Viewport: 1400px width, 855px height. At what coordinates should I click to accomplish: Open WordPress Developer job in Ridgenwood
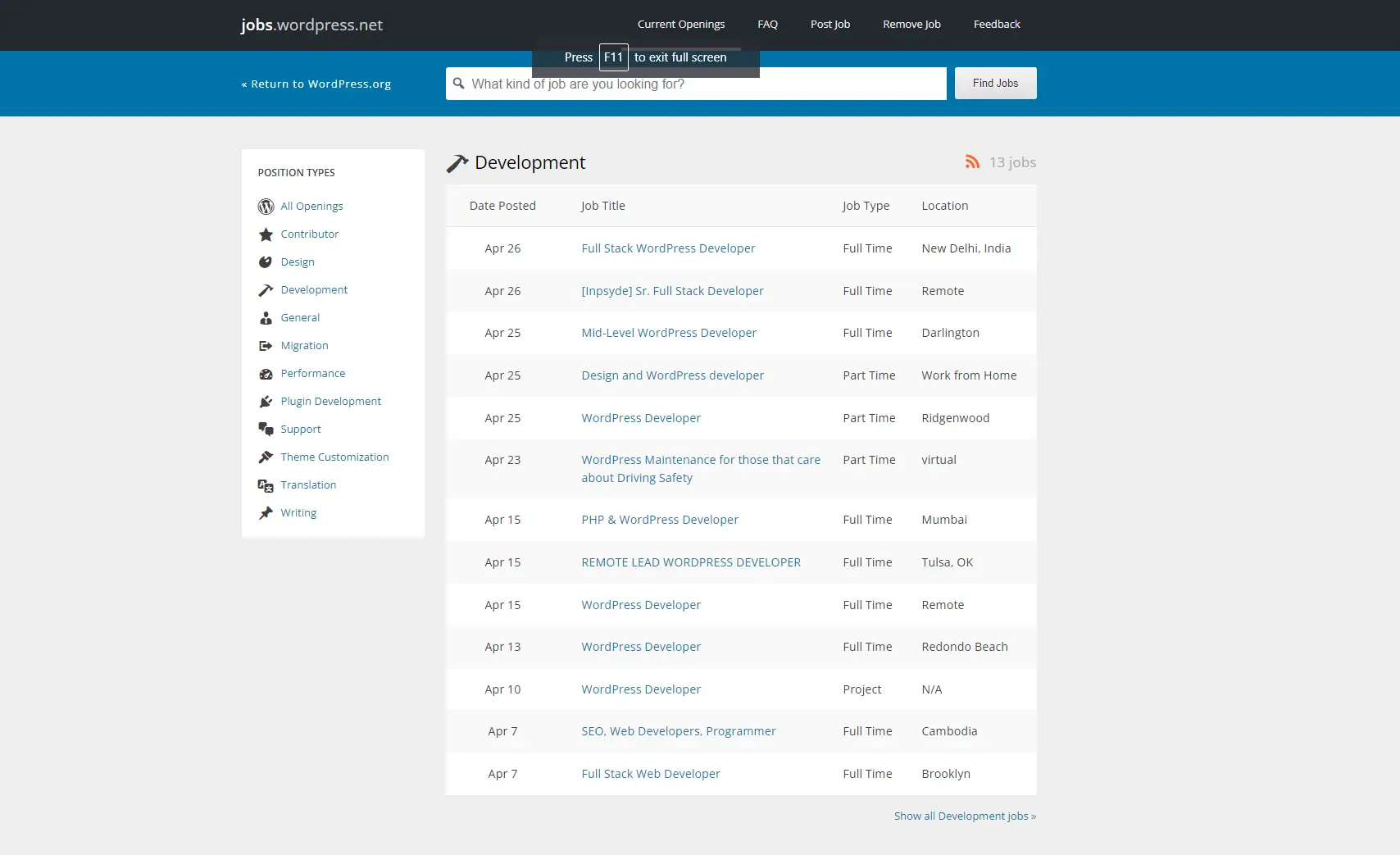pyautogui.click(x=641, y=418)
